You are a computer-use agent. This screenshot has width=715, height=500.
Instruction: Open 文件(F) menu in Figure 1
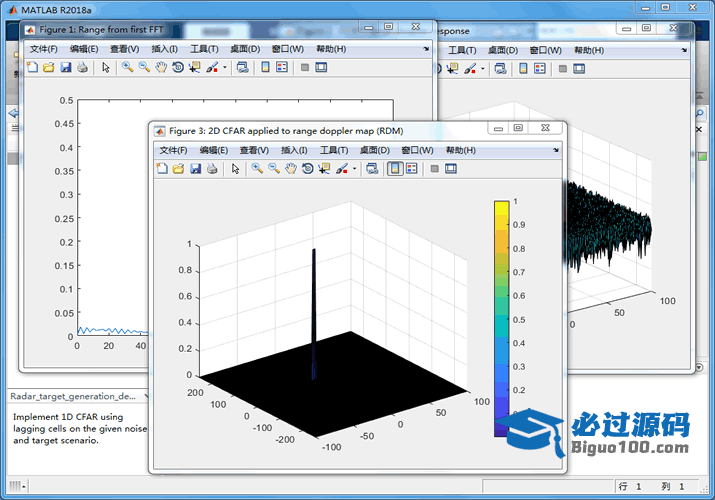point(44,49)
